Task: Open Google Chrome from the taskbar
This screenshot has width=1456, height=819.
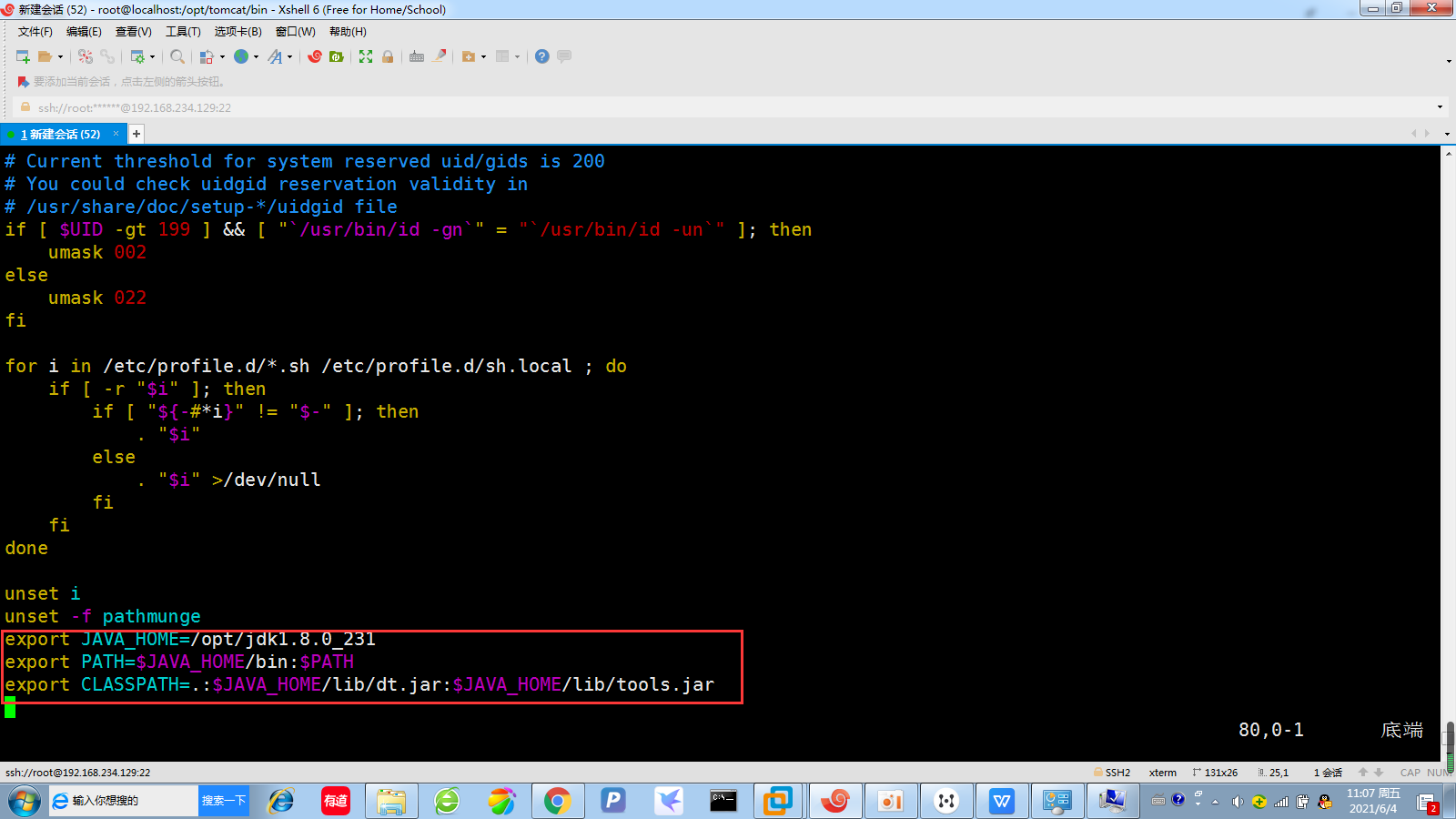Action: pos(557,801)
